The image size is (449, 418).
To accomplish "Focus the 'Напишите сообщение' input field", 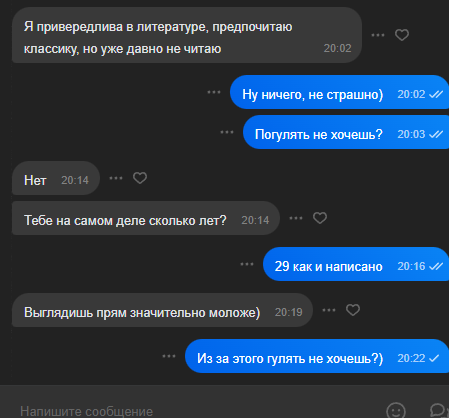I will coord(197,411).
